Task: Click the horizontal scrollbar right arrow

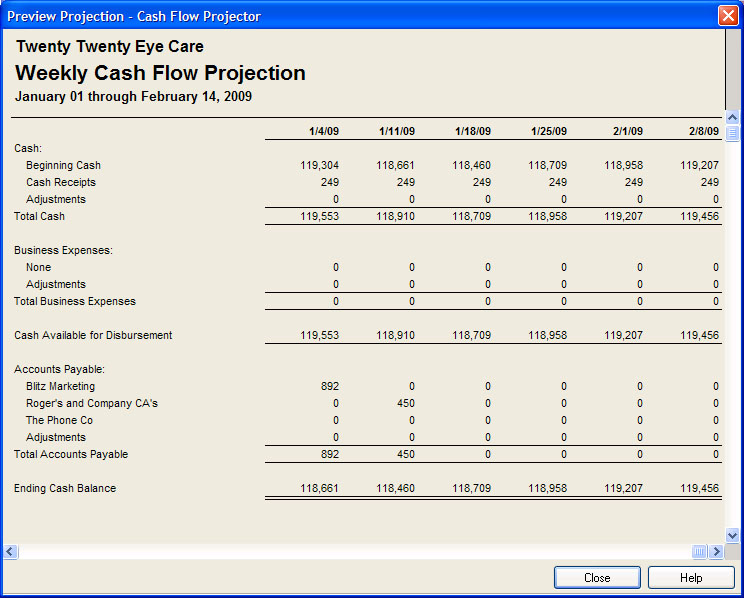Action: (717, 551)
